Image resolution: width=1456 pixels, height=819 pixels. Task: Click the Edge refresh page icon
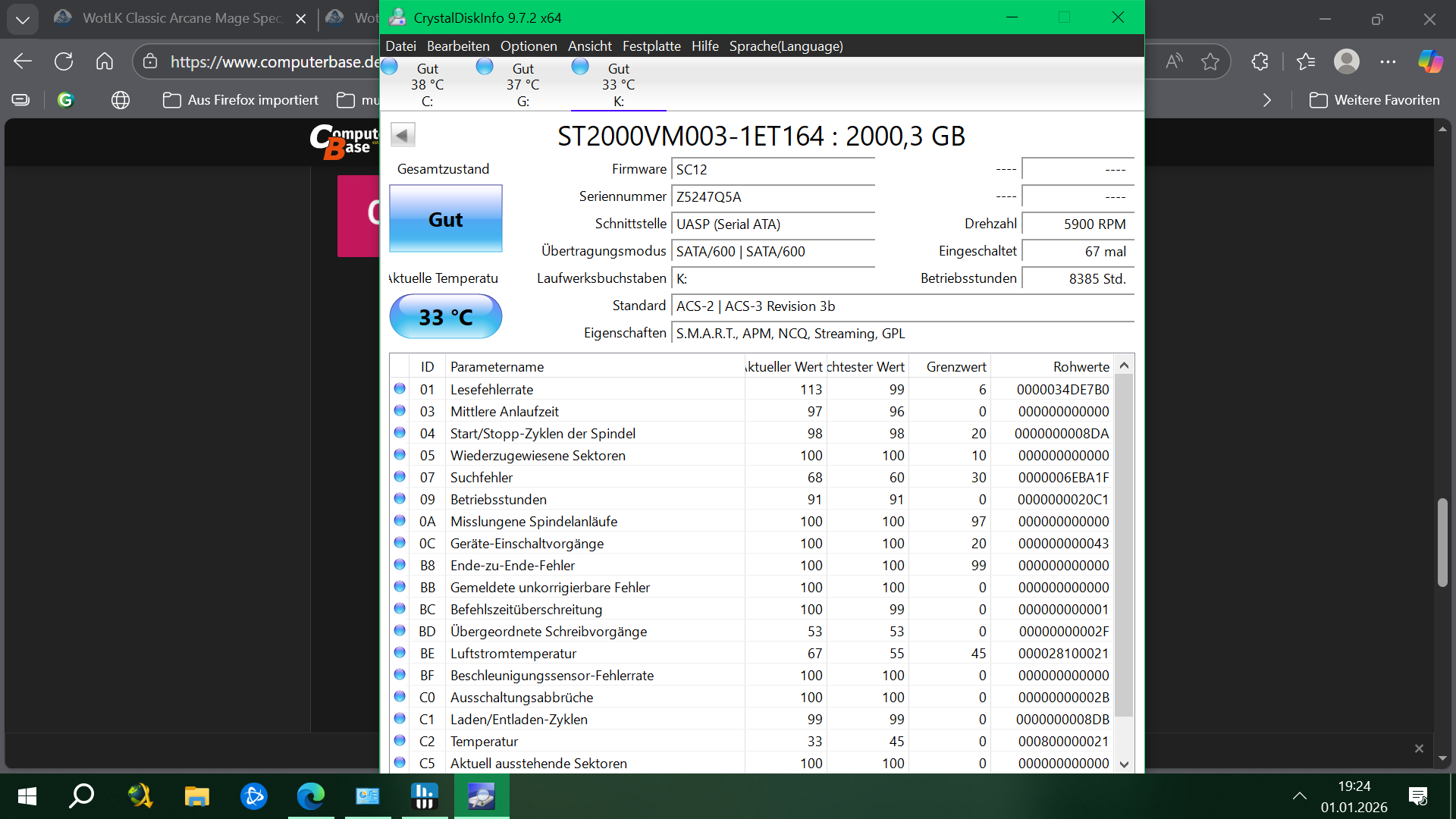pyautogui.click(x=64, y=61)
